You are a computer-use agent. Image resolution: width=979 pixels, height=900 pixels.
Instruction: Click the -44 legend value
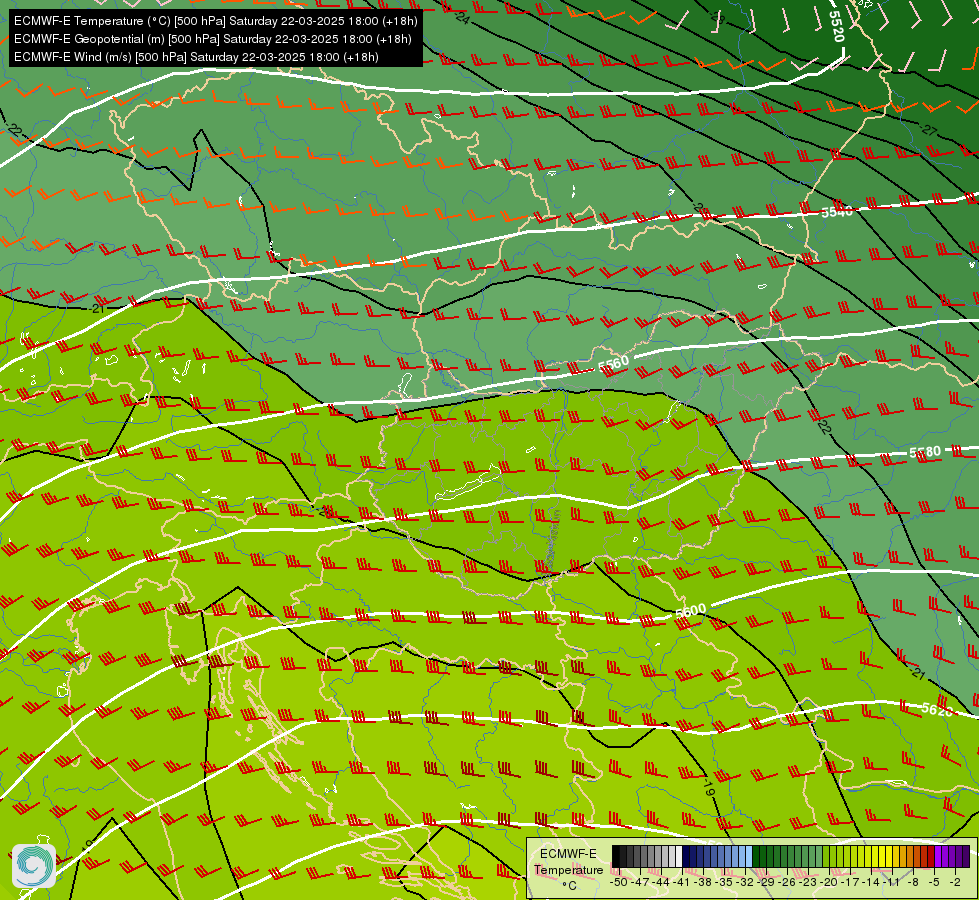(x=661, y=882)
